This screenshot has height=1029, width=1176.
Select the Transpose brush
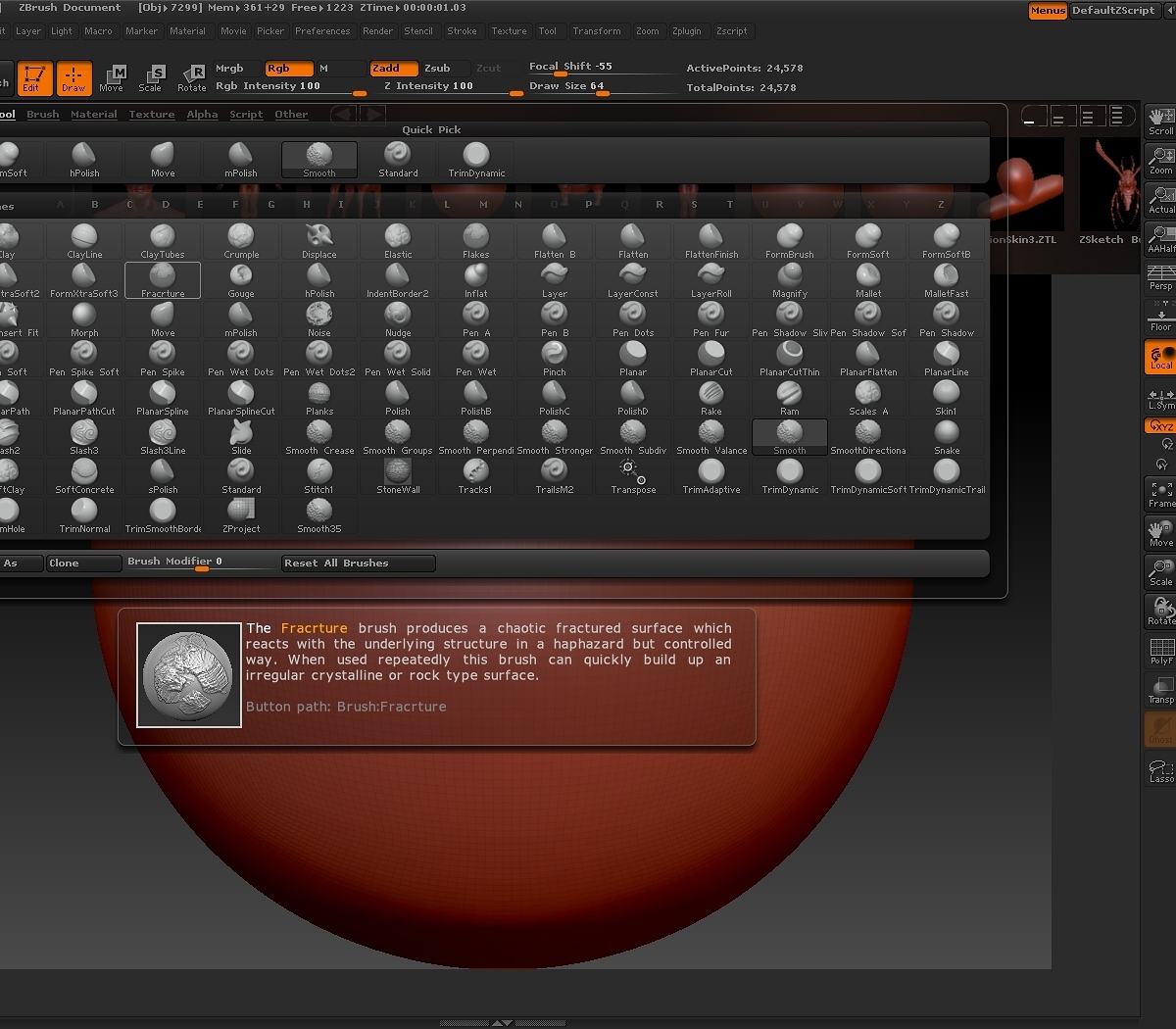(x=633, y=476)
